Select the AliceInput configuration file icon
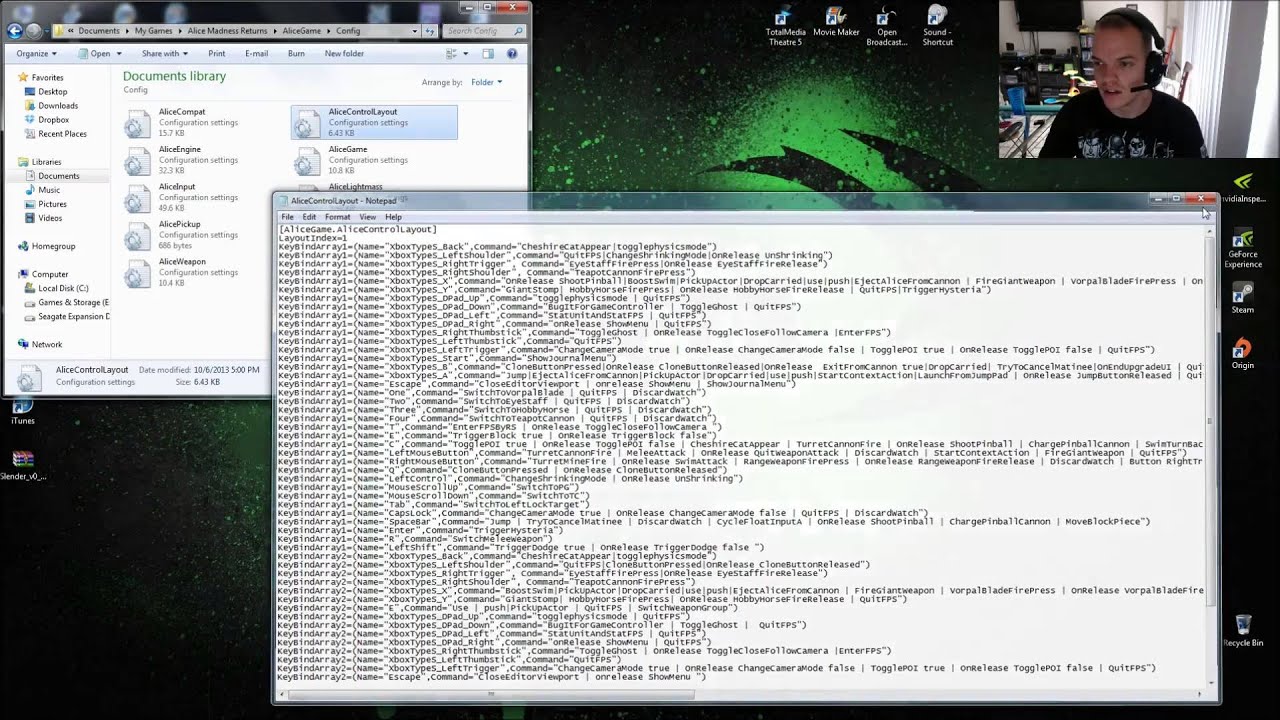This screenshot has height=720, width=1280. coord(137,198)
